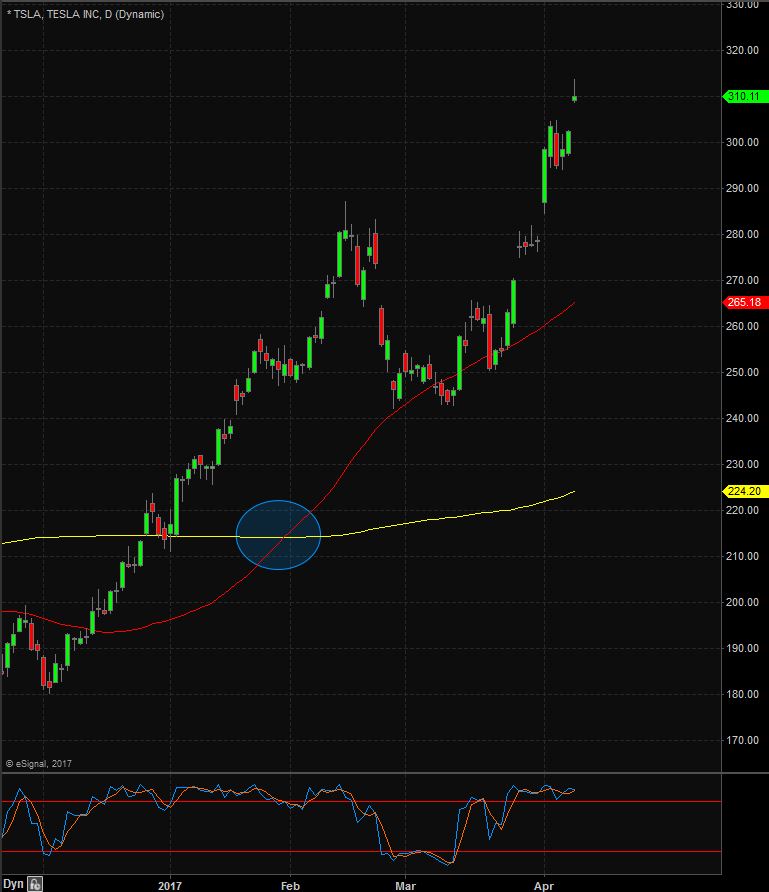Click the 280.00 price axis label
Screen dimensions: 769x892
click(742, 234)
